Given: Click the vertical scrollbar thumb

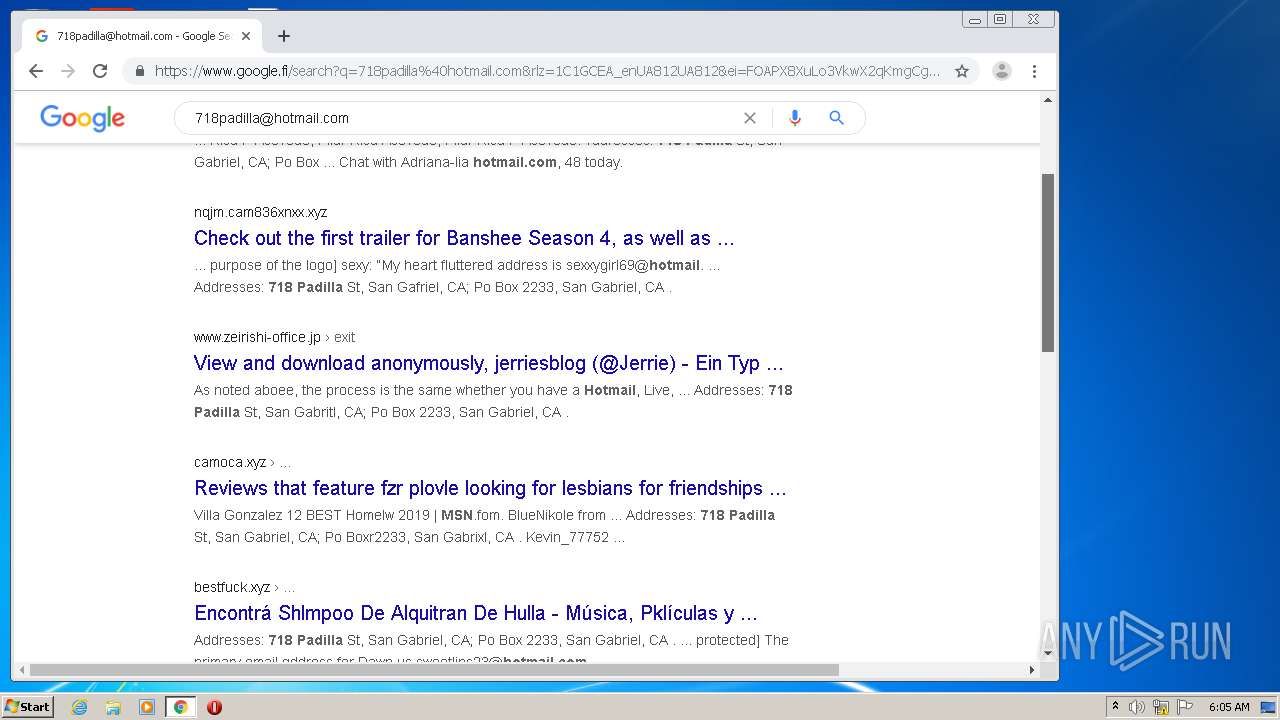Looking at the screenshot, I should pyautogui.click(x=1048, y=263).
